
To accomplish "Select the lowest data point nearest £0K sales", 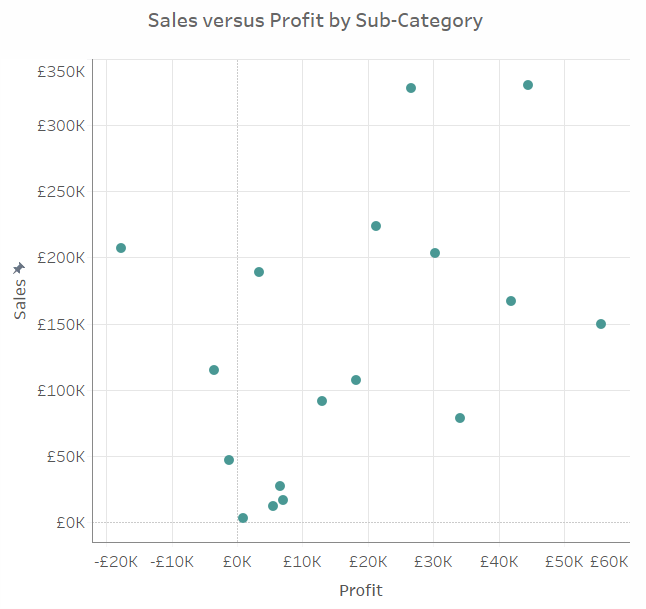I will [x=243, y=518].
